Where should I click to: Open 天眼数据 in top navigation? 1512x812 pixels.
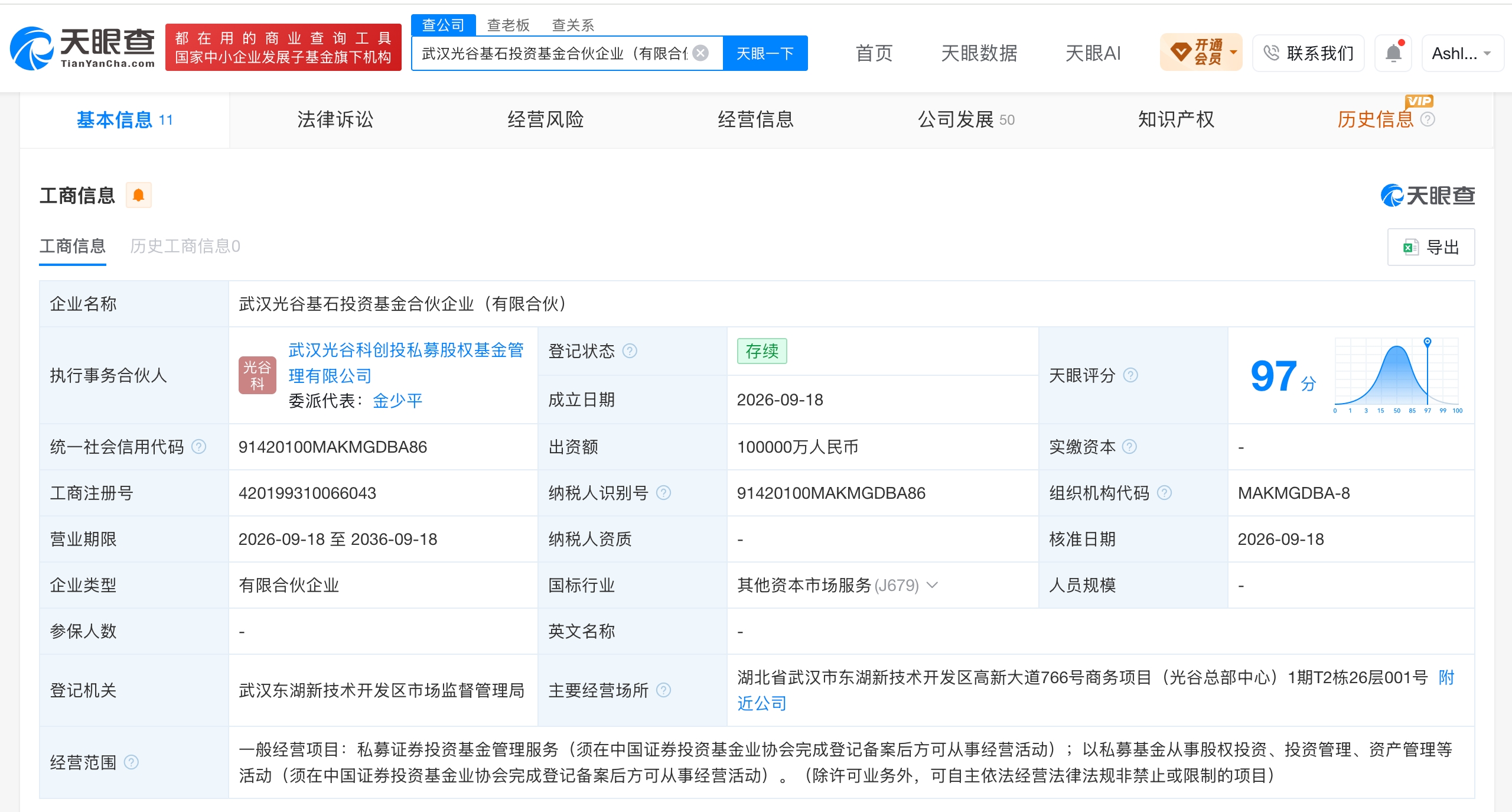[x=979, y=53]
